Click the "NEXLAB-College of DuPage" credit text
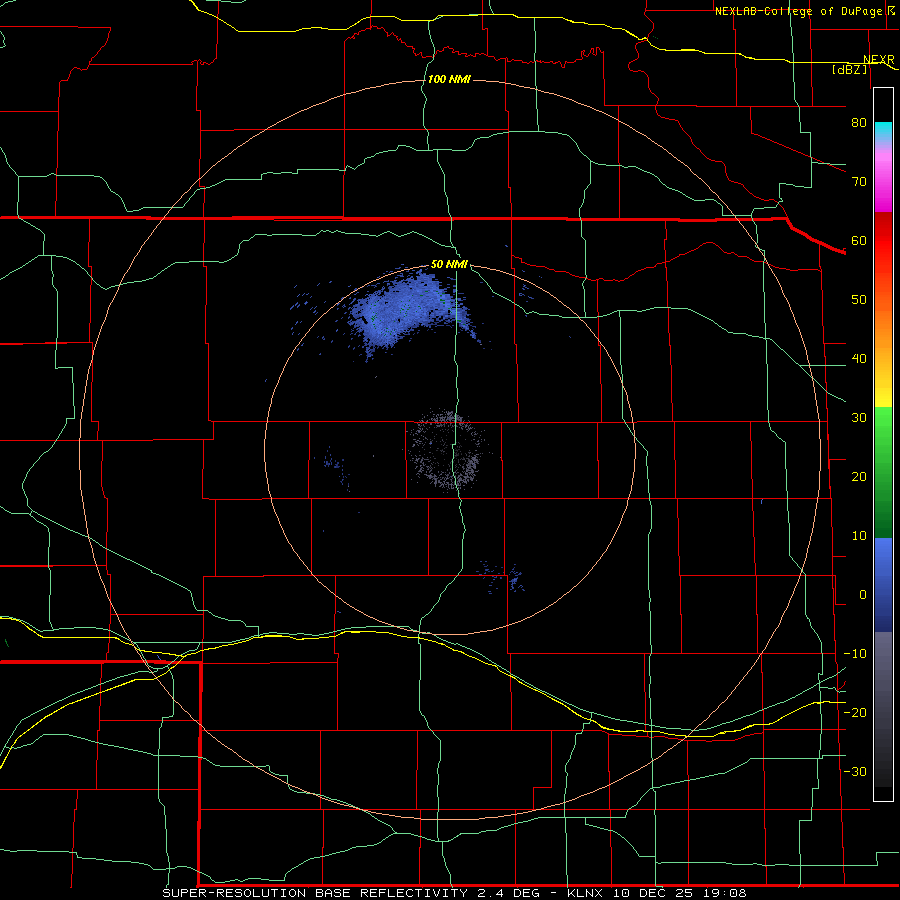Image resolution: width=900 pixels, height=900 pixels. (799, 11)
